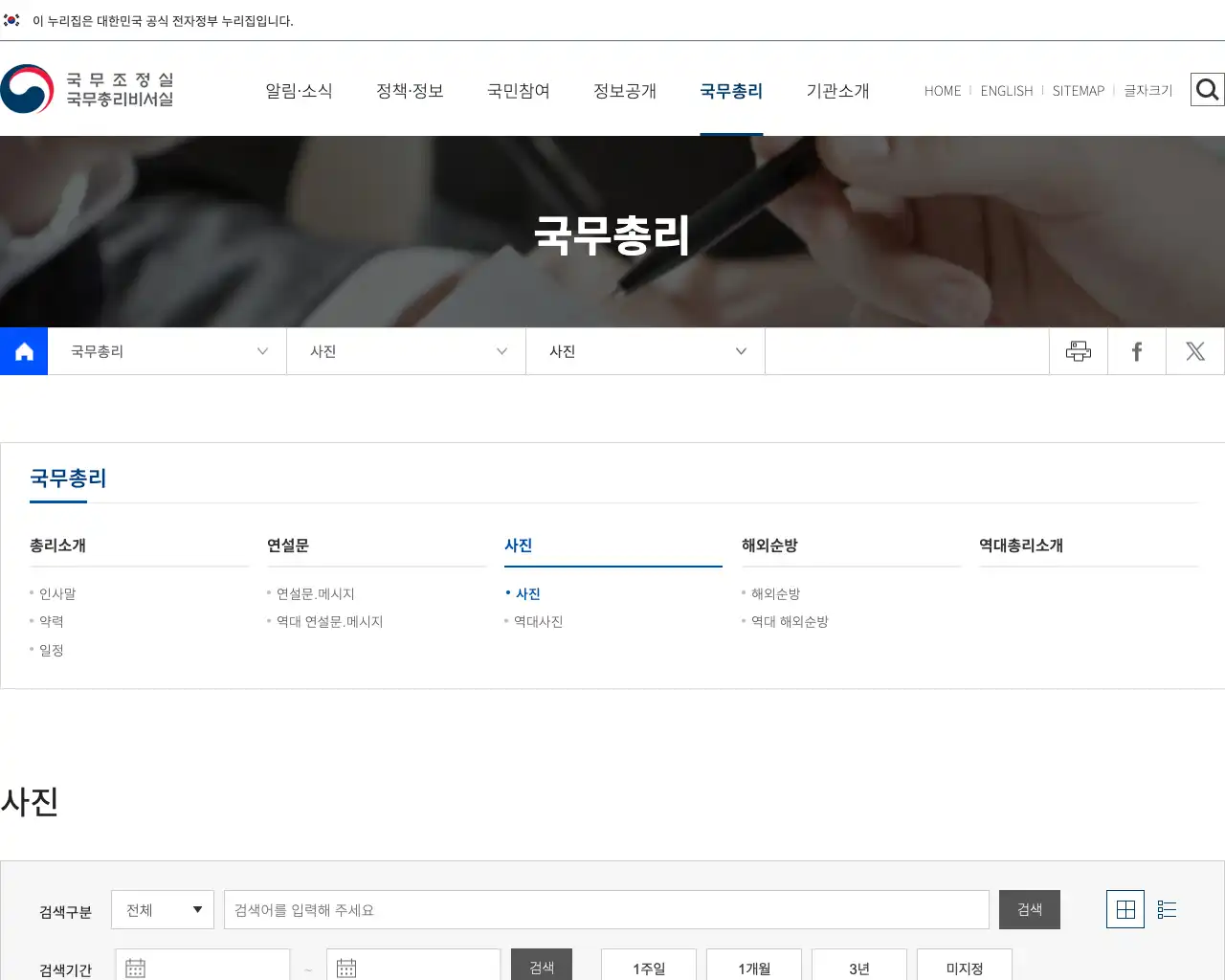Click the search magnifier icon in header
The image size is (1225, 980).
coord(1207,90)
